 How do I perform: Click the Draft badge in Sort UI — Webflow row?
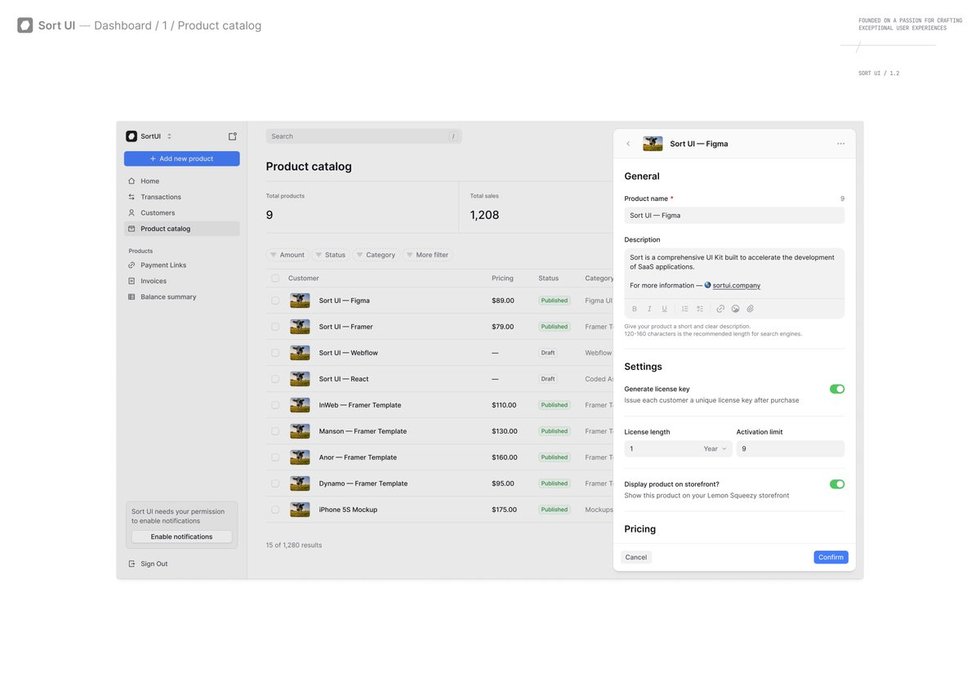548,353
